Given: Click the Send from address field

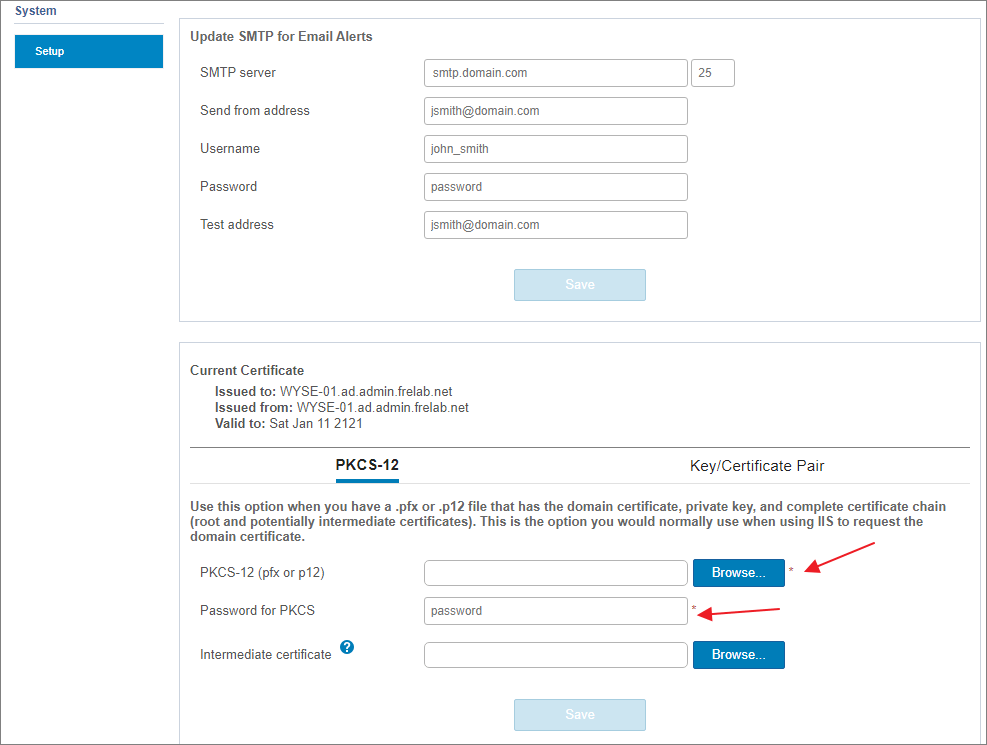Looking at the screenshot, I should point(555,111).
